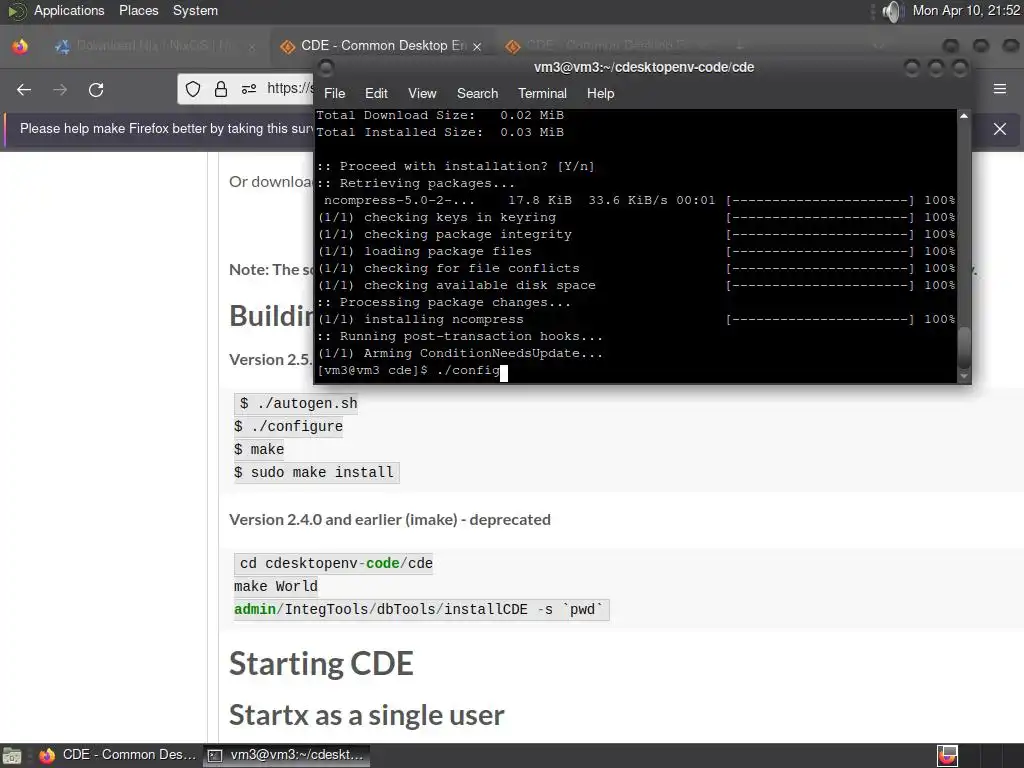This screenshot has height=768, width=1024.
Task: Click '$ sudo make install' code line
Action: (316, 472)
